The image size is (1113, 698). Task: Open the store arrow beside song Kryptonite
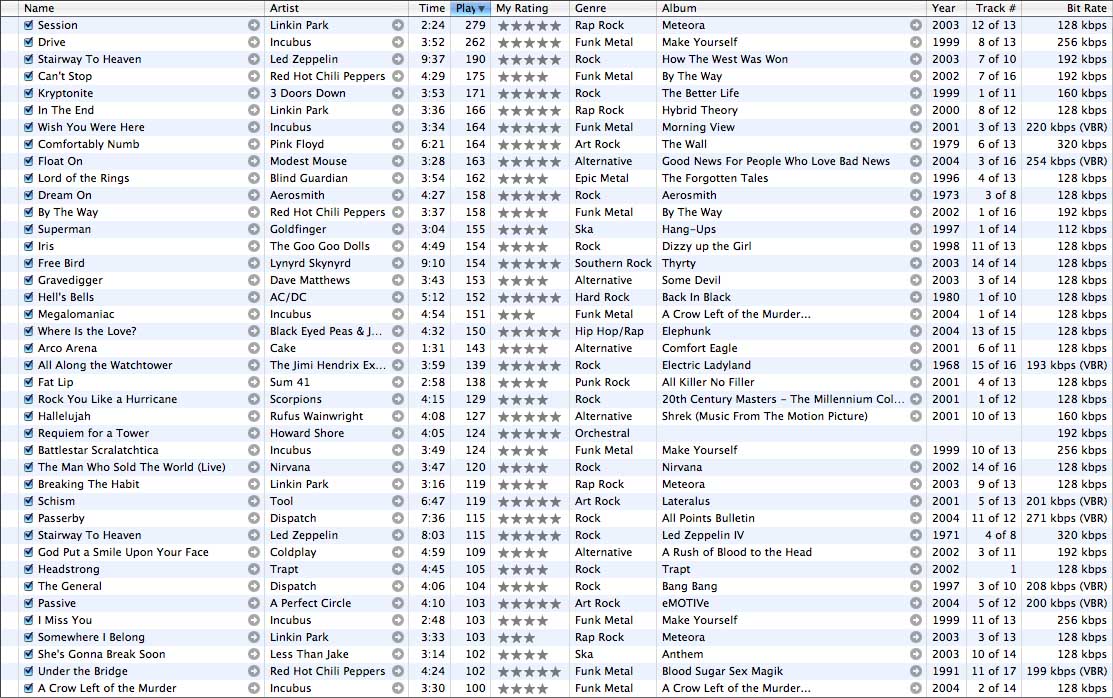click(x=254, y=93)
